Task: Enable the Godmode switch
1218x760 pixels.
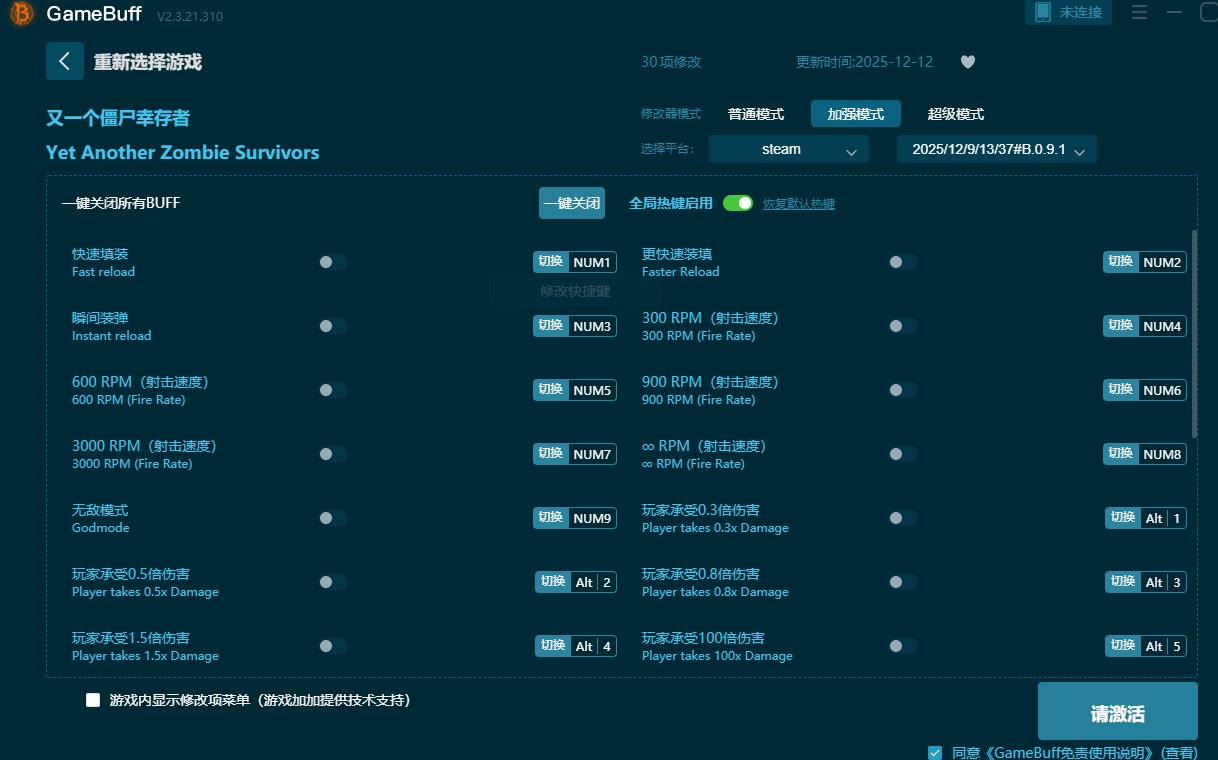Action: (333, 518)
